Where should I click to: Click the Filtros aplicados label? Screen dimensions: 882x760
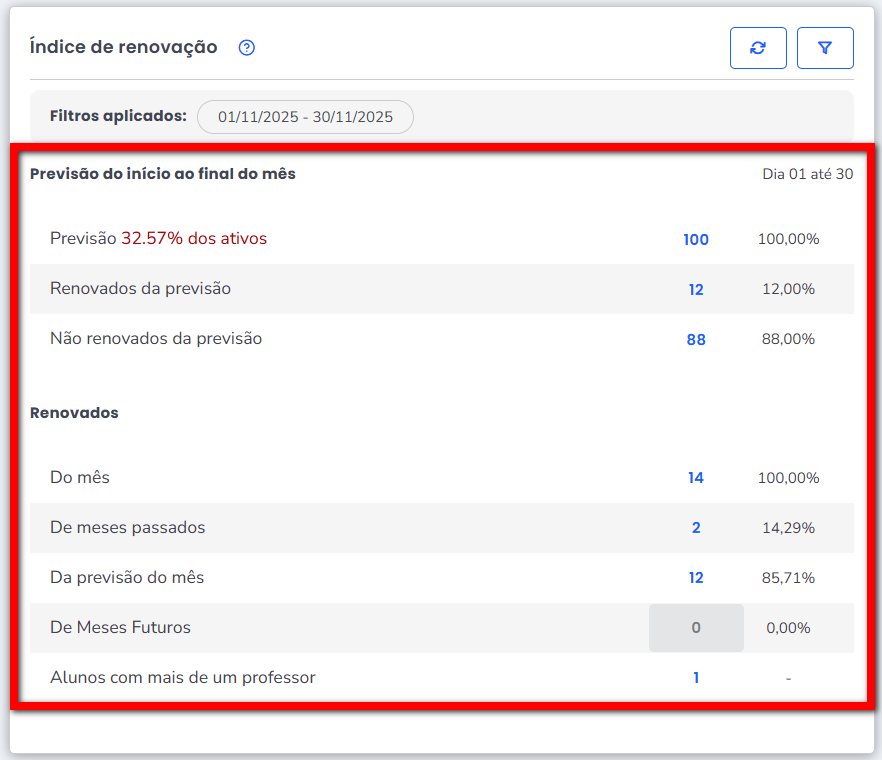(118, 116)
